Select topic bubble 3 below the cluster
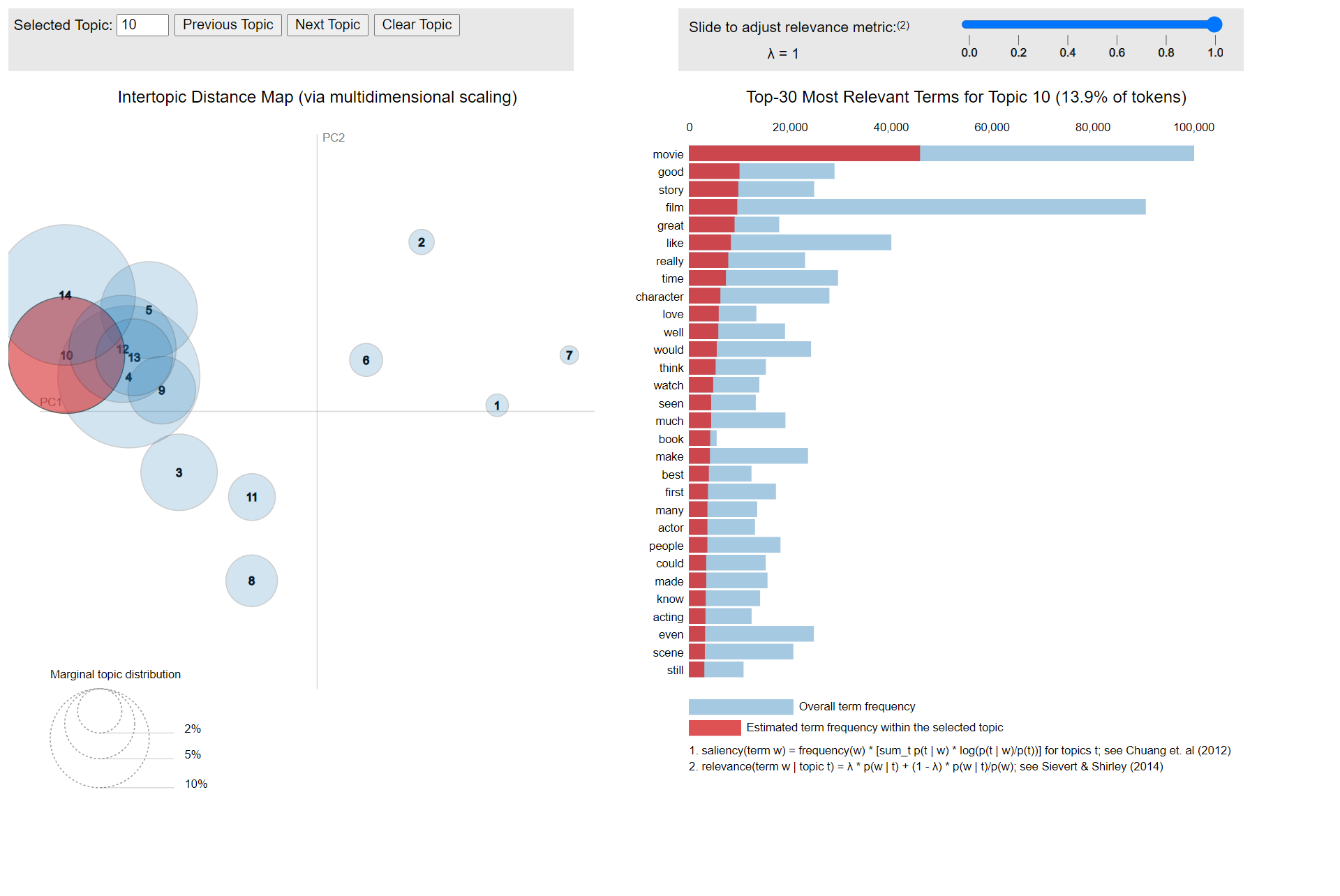The width and height of the screenshot is (1340, 896). pyautogui.click(x=179, y=472)
